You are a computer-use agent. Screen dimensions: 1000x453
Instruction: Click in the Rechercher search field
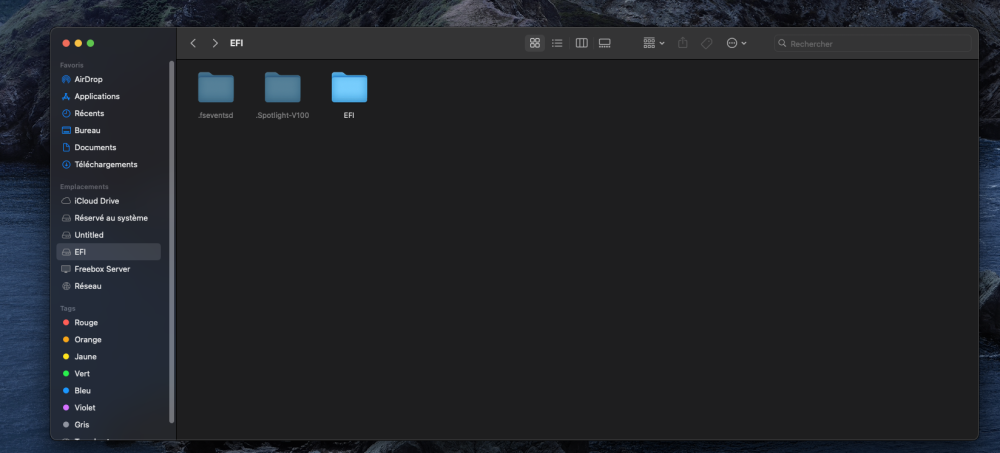tap(872, 43)
